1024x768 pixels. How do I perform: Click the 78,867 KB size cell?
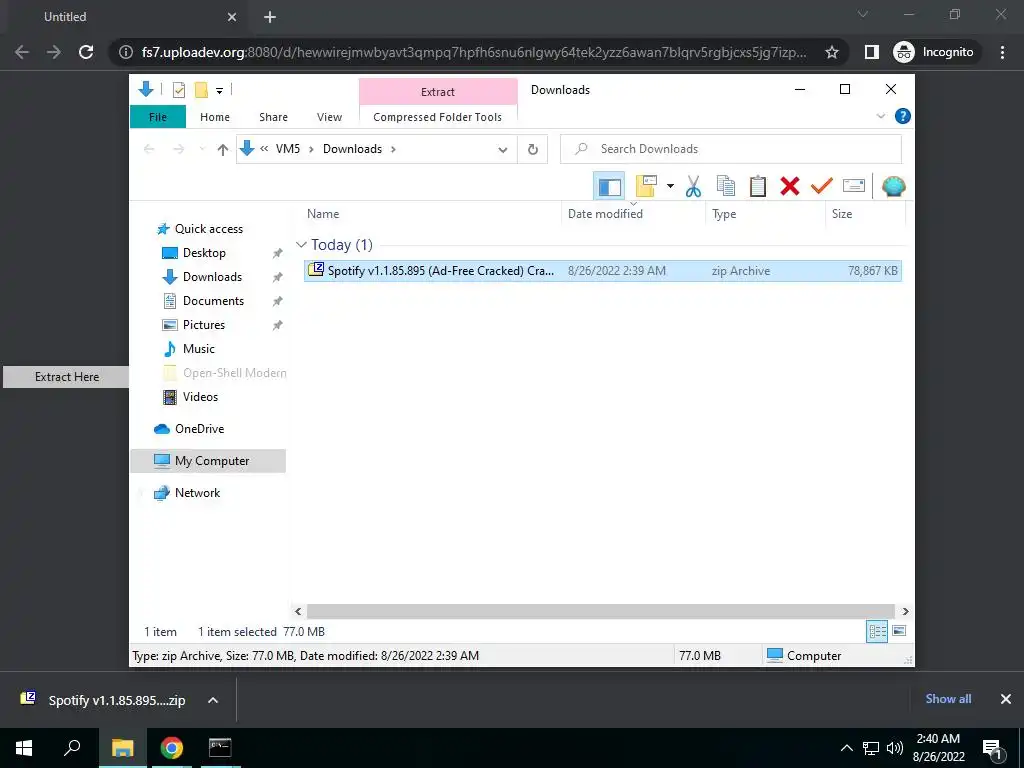(x=872, y=270)
